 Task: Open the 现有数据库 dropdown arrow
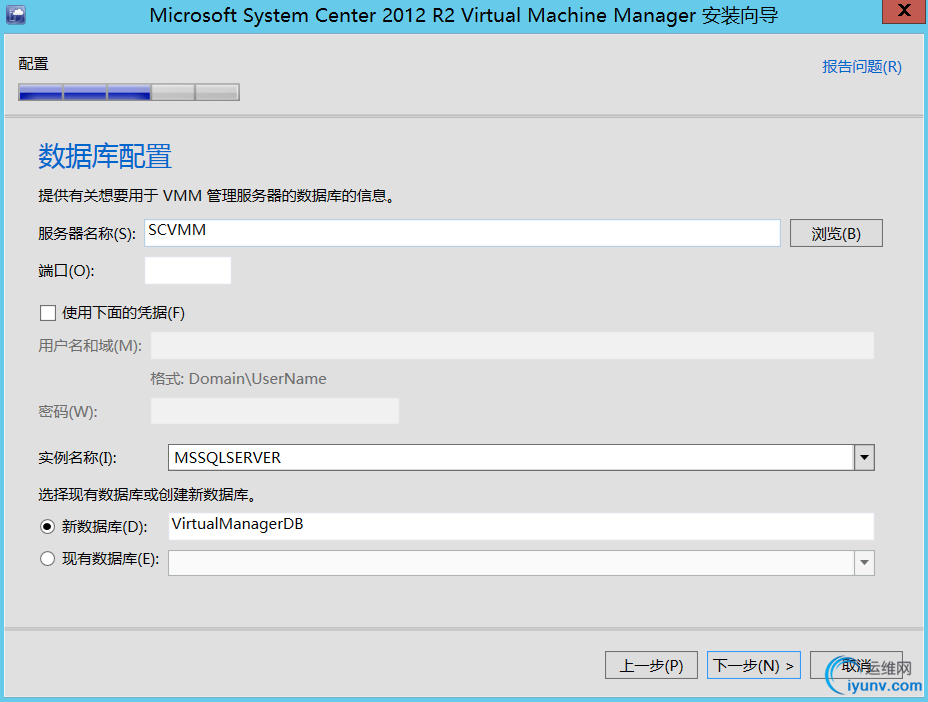[864, 563]
